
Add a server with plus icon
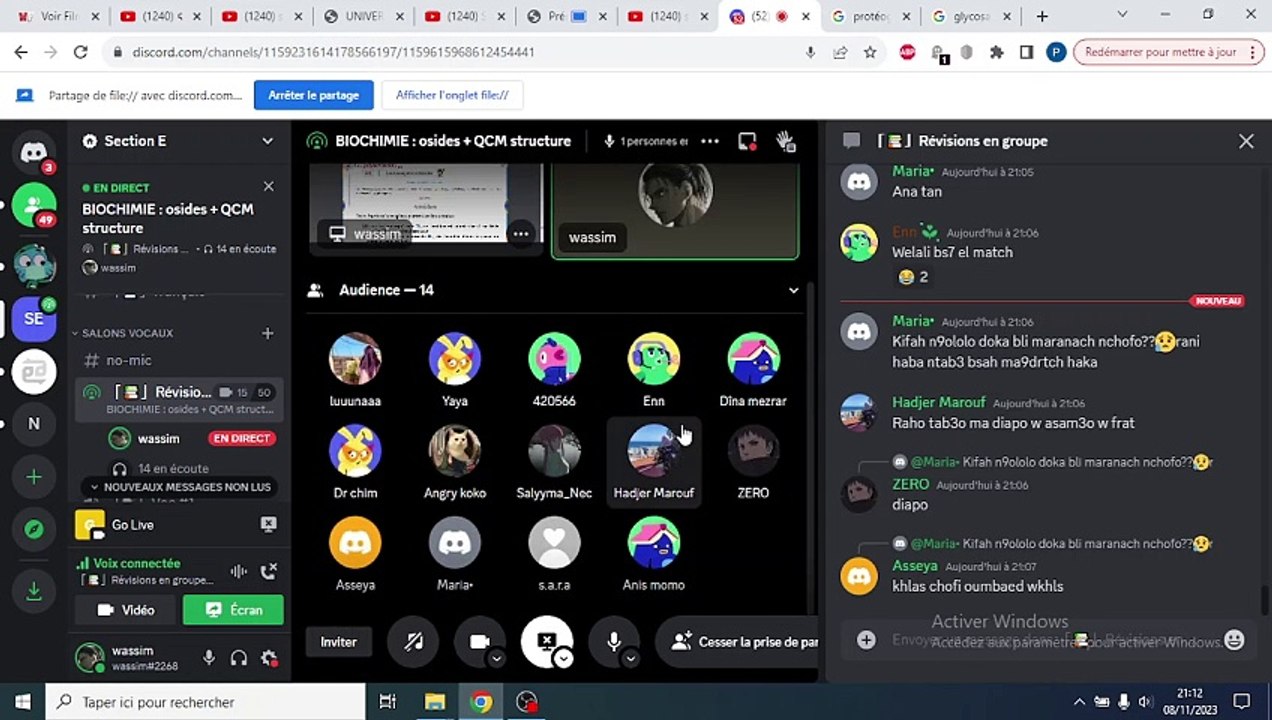click(x=34, y=477)
